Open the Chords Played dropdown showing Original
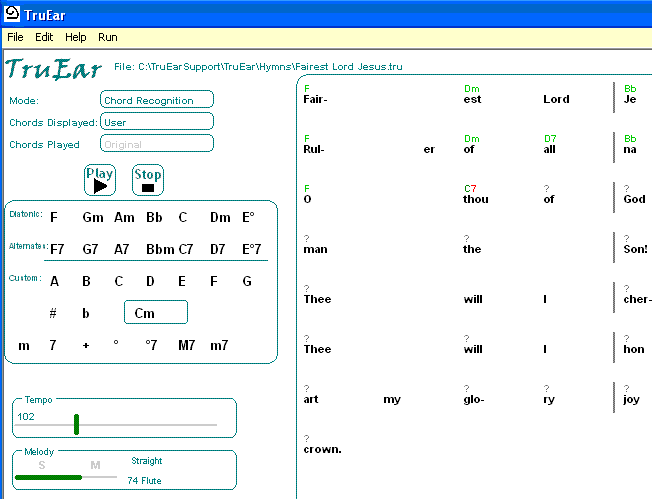Image resolution: width=652 pixels, height=499 pixels. coord(157,144)
